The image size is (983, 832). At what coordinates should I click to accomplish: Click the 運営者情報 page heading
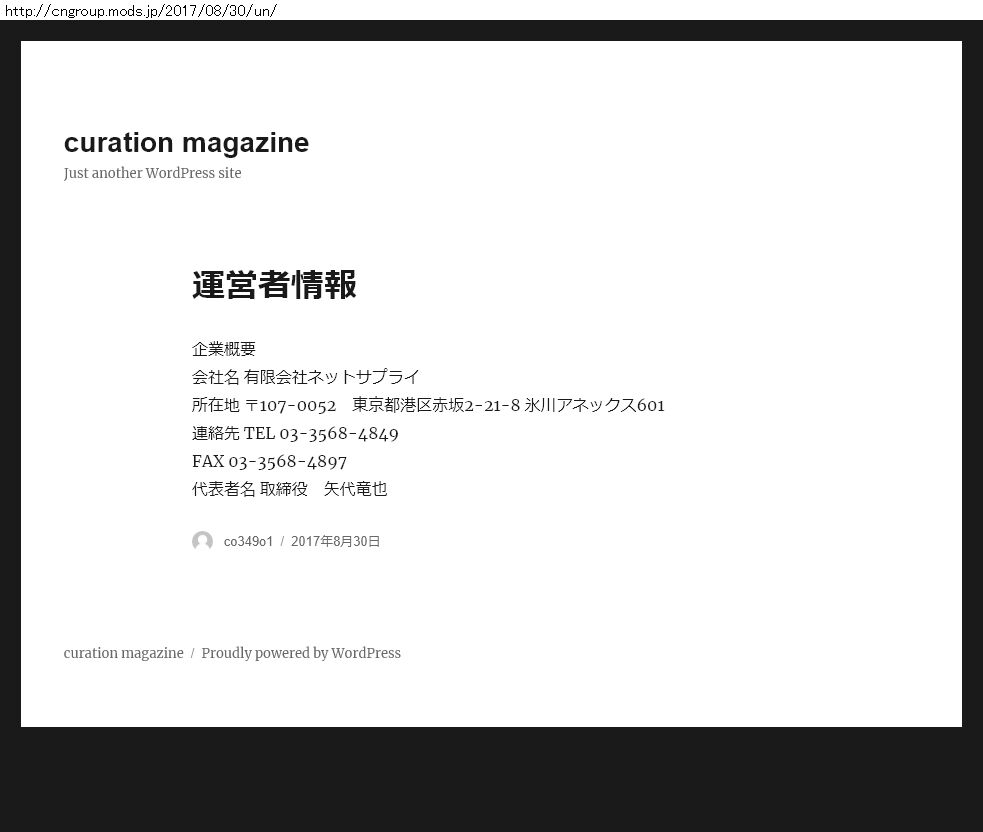274,285
